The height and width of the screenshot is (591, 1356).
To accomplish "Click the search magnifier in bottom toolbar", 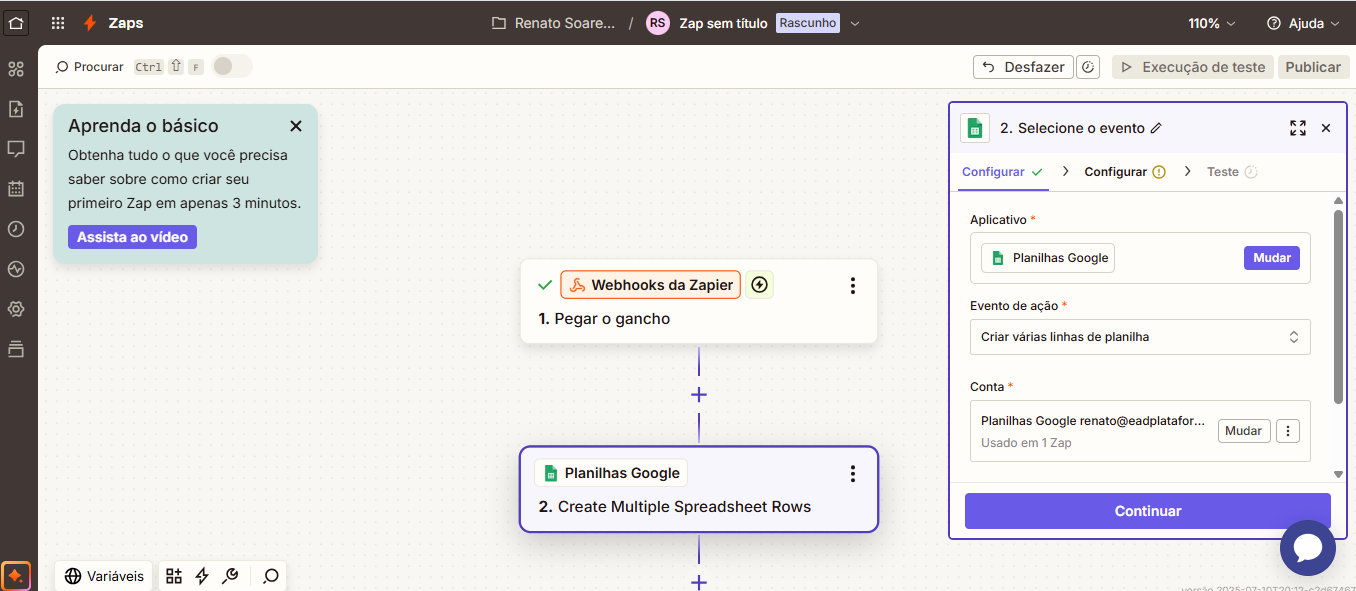I will pyautogui.click(x=270, y=576).
